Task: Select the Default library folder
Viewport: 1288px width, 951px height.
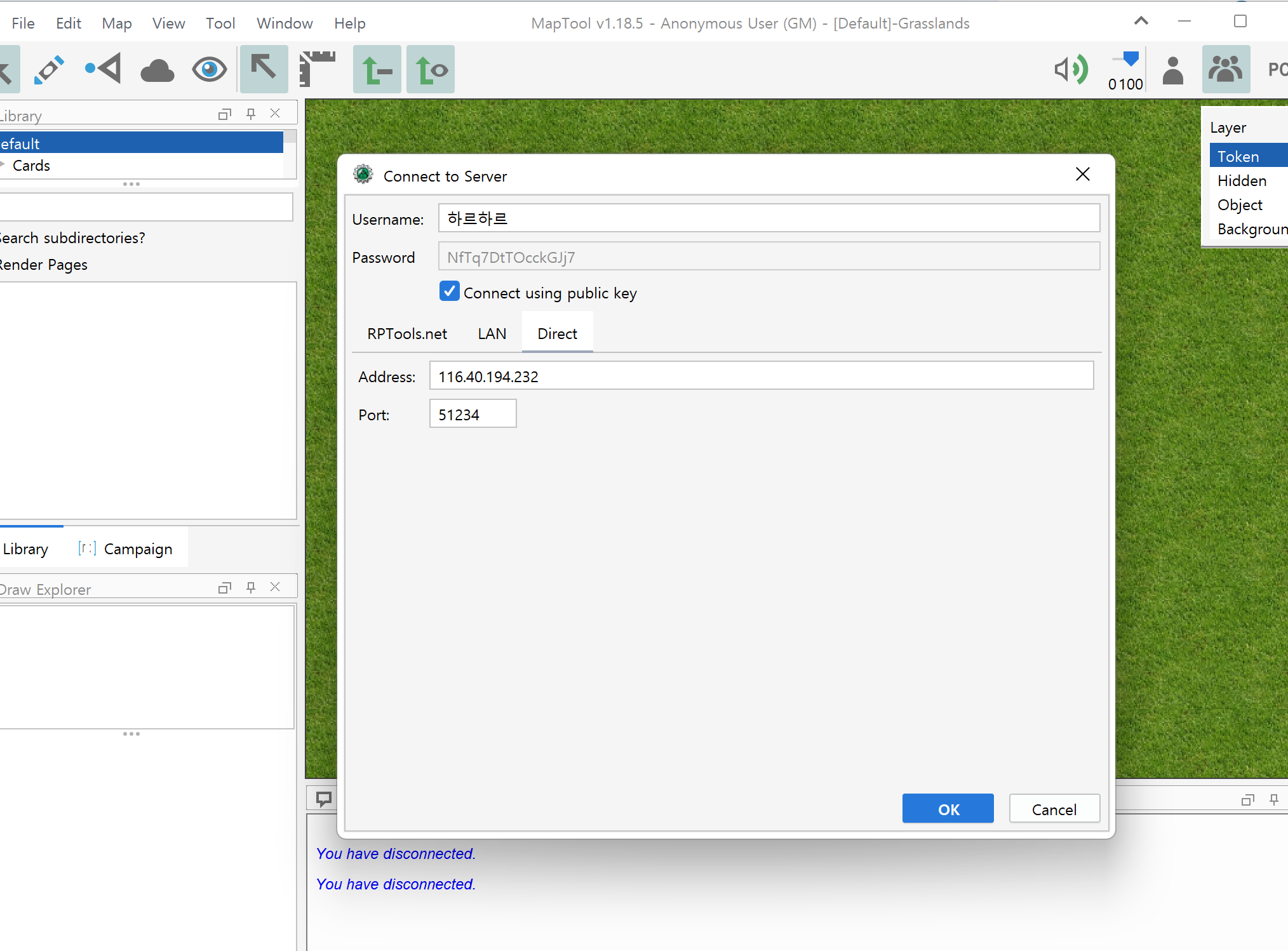Action: pos(142,143)
